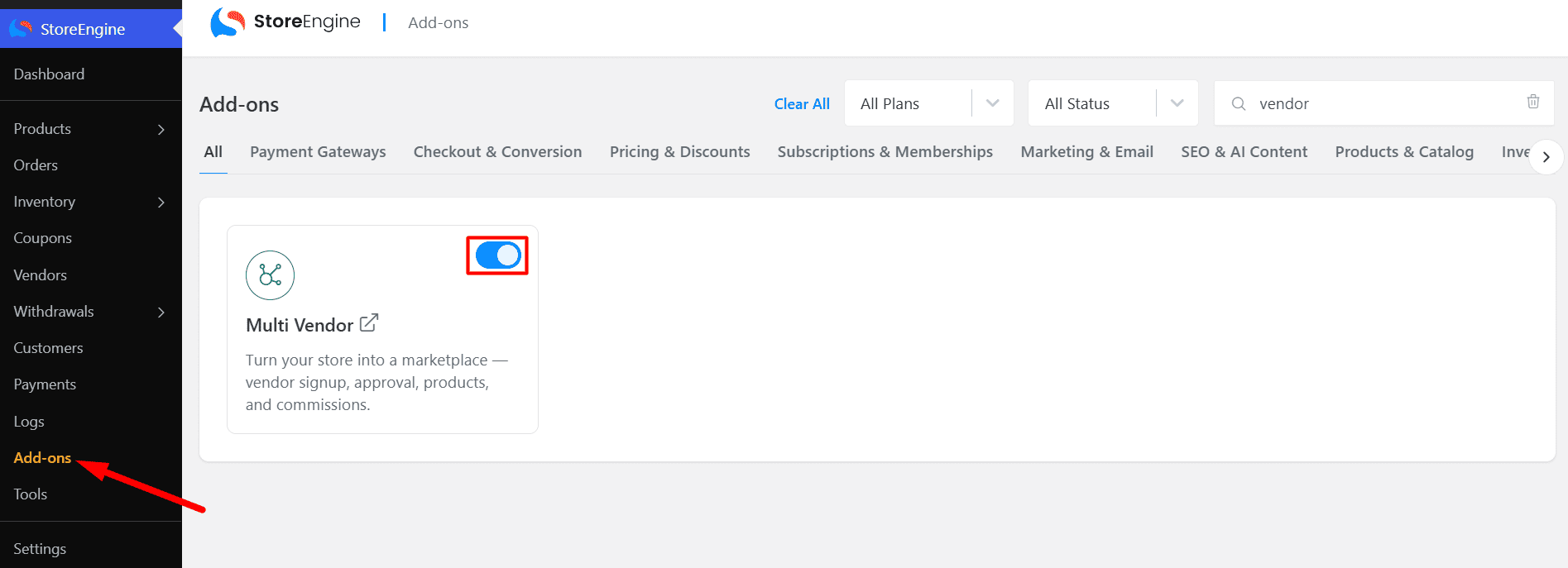
Task: Open the Multi Vendor external link icon
Action: [x=369, y=323]
